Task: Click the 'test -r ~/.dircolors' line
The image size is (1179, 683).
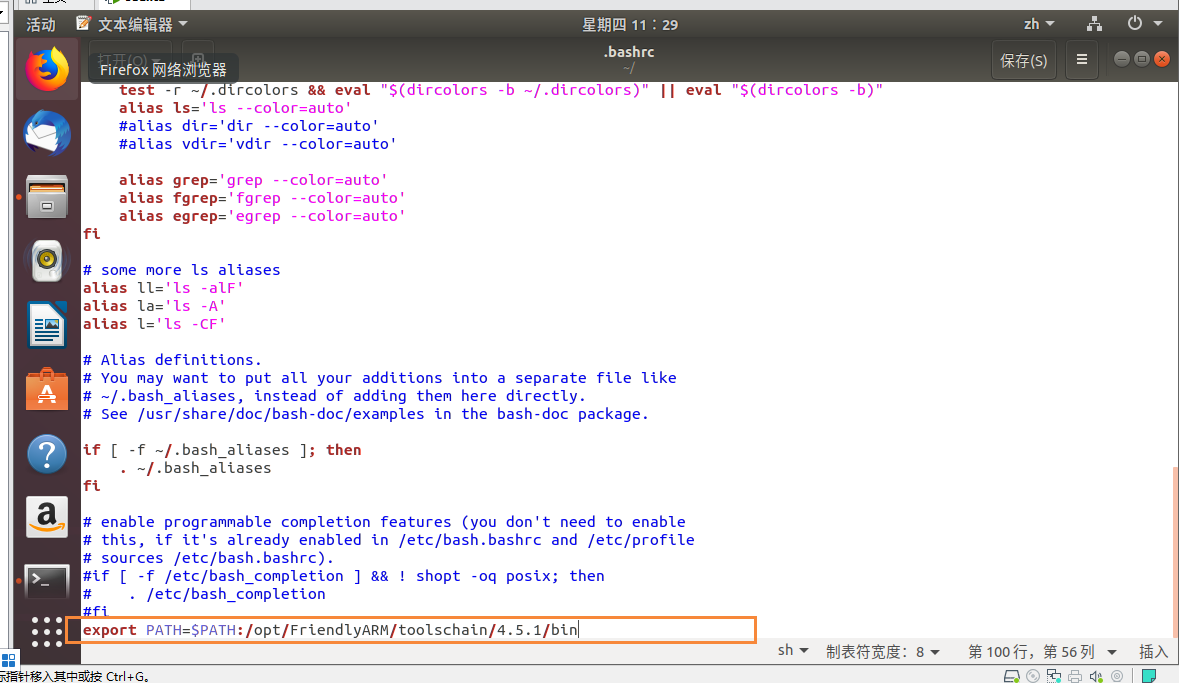Action: pyautogui.click(x=501, y=90)
